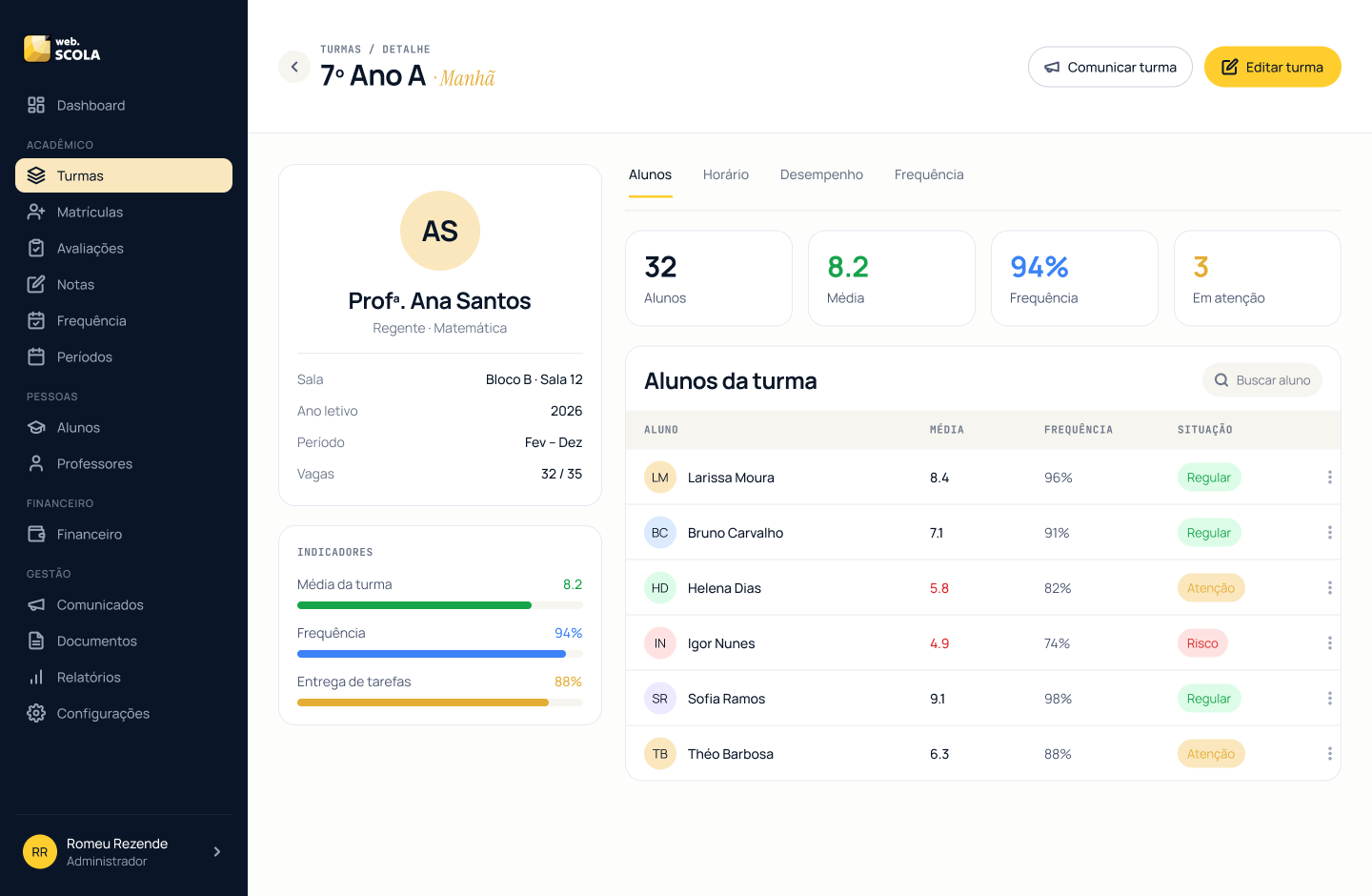Open options menu for Igor Nunes
Screen dimensions: 1372x896
(x=1329, y=643)
